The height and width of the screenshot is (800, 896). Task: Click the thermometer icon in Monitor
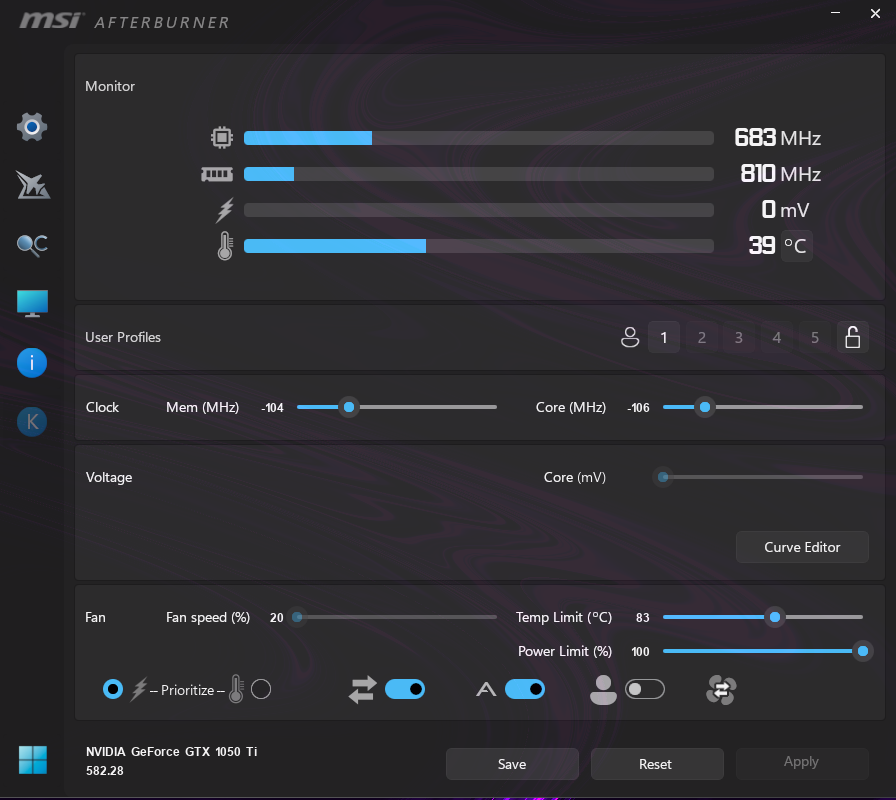tap(225, 246)
